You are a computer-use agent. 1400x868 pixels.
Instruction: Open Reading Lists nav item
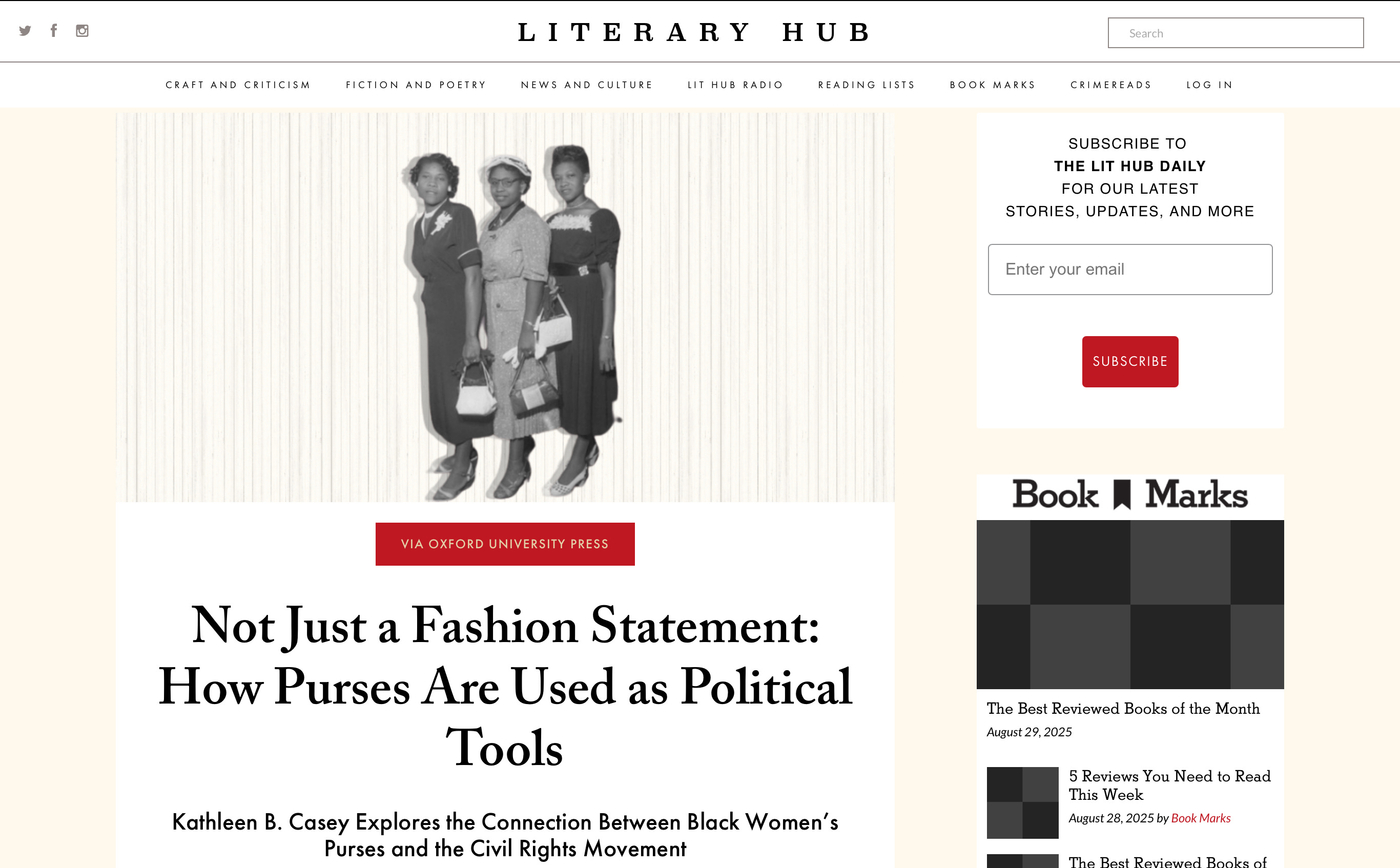pos(866,85)
